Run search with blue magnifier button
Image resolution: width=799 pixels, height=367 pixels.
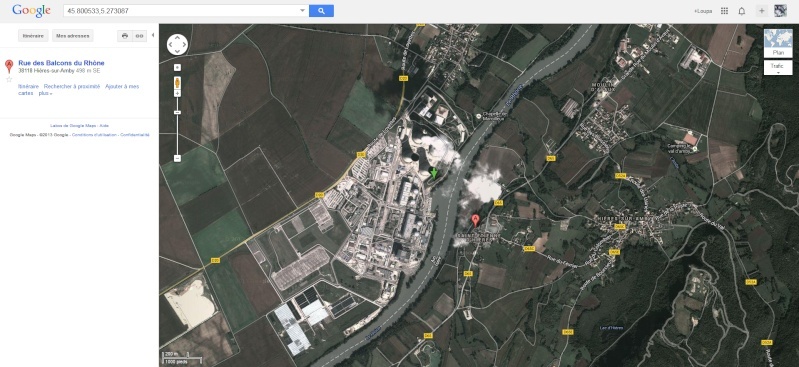[x=321, y=11]
